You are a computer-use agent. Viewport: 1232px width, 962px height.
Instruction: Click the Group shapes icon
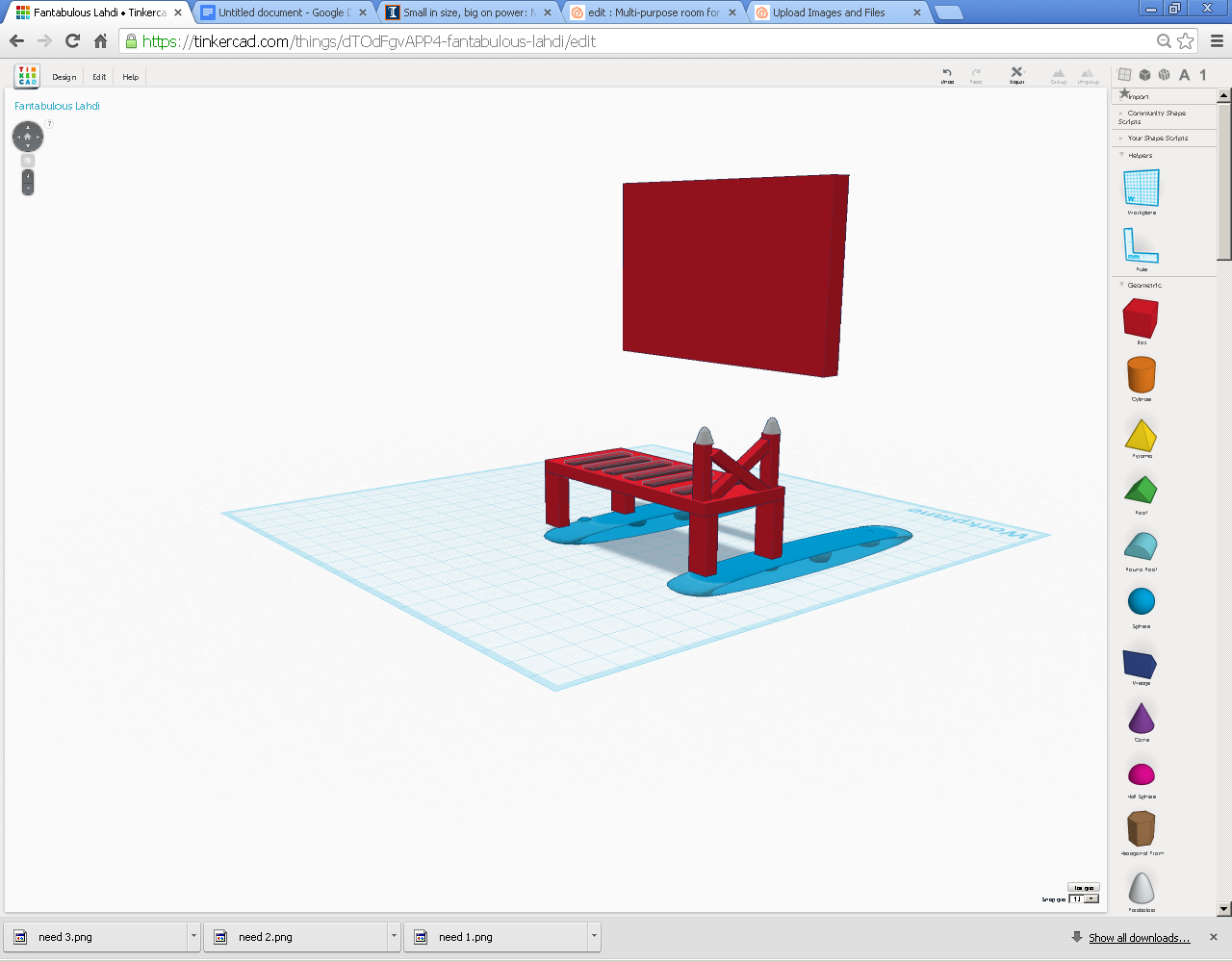[1059, 75]
